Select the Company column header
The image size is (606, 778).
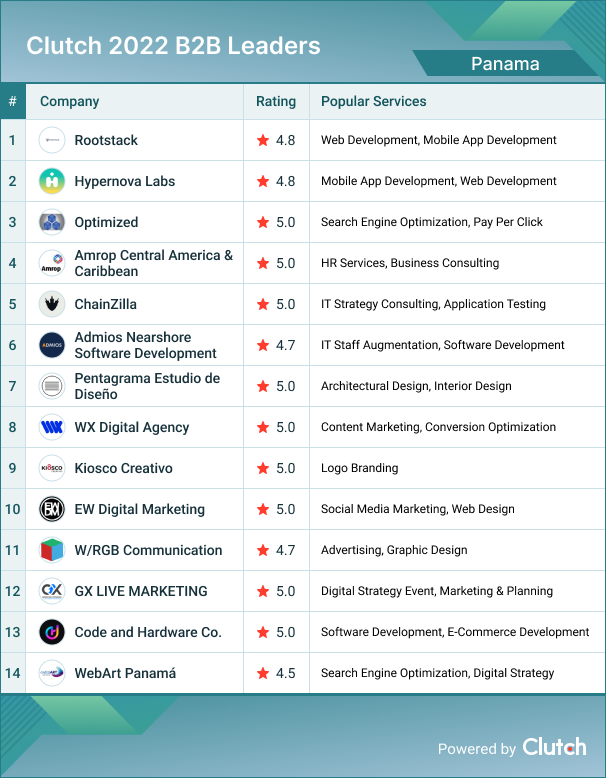(x=70, y=101)
